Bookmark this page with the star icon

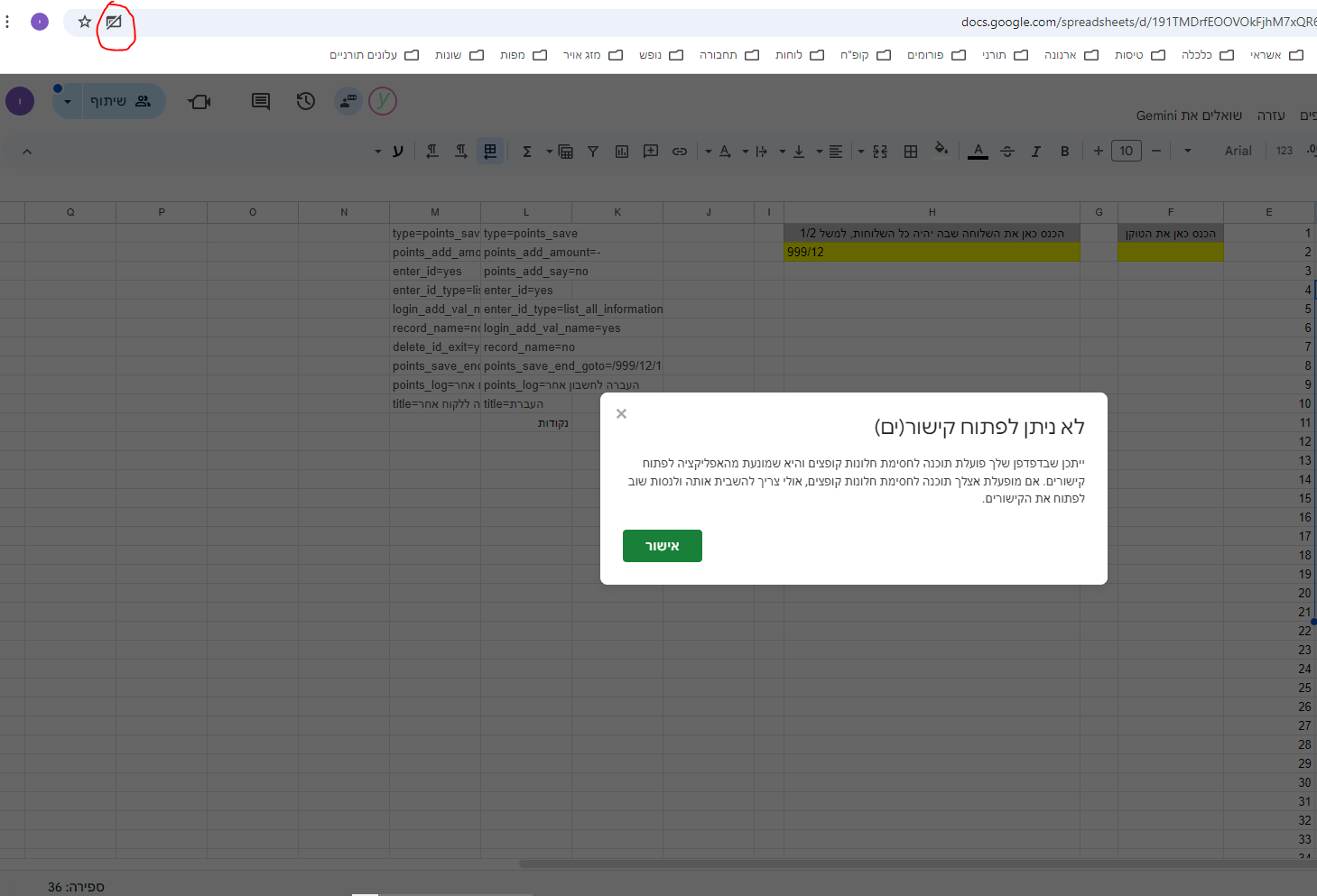click(x=85, y=22)
